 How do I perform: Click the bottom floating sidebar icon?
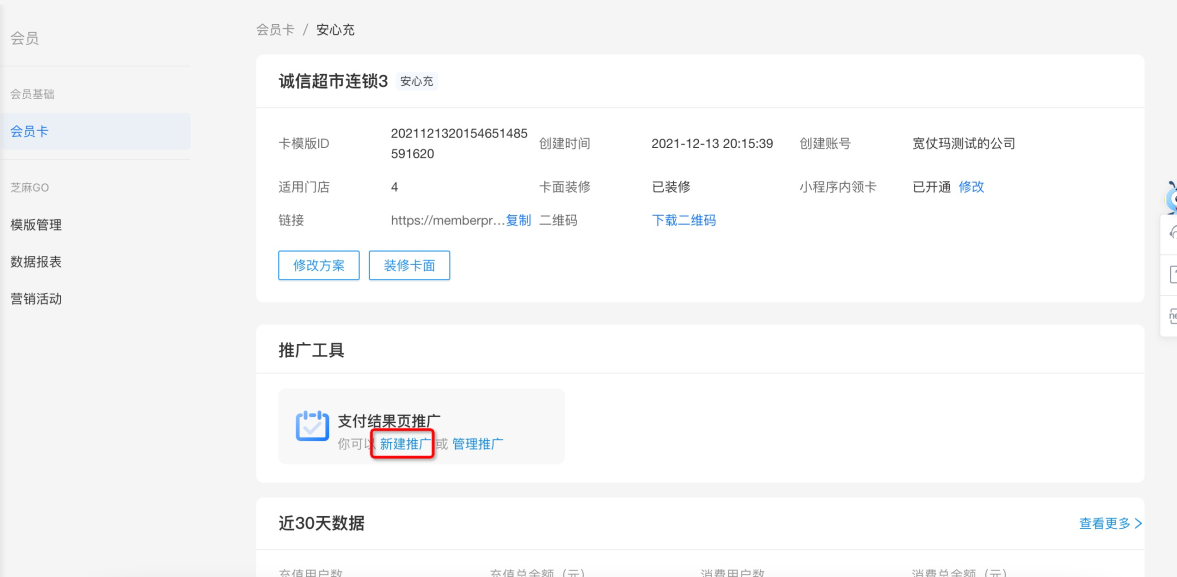1171,316
